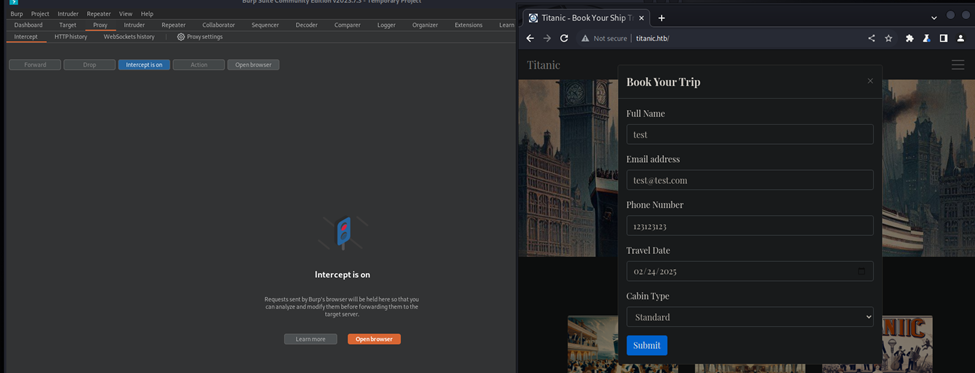Click the orange Open browser button
Screen dimensions: 975x373
pyautogui.click(x=374, y=339)
